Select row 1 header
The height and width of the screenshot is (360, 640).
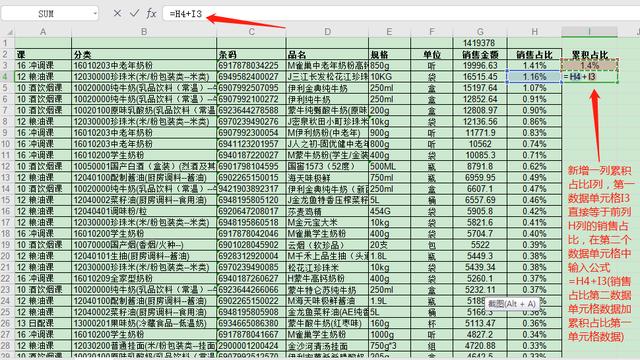[7, 43]
